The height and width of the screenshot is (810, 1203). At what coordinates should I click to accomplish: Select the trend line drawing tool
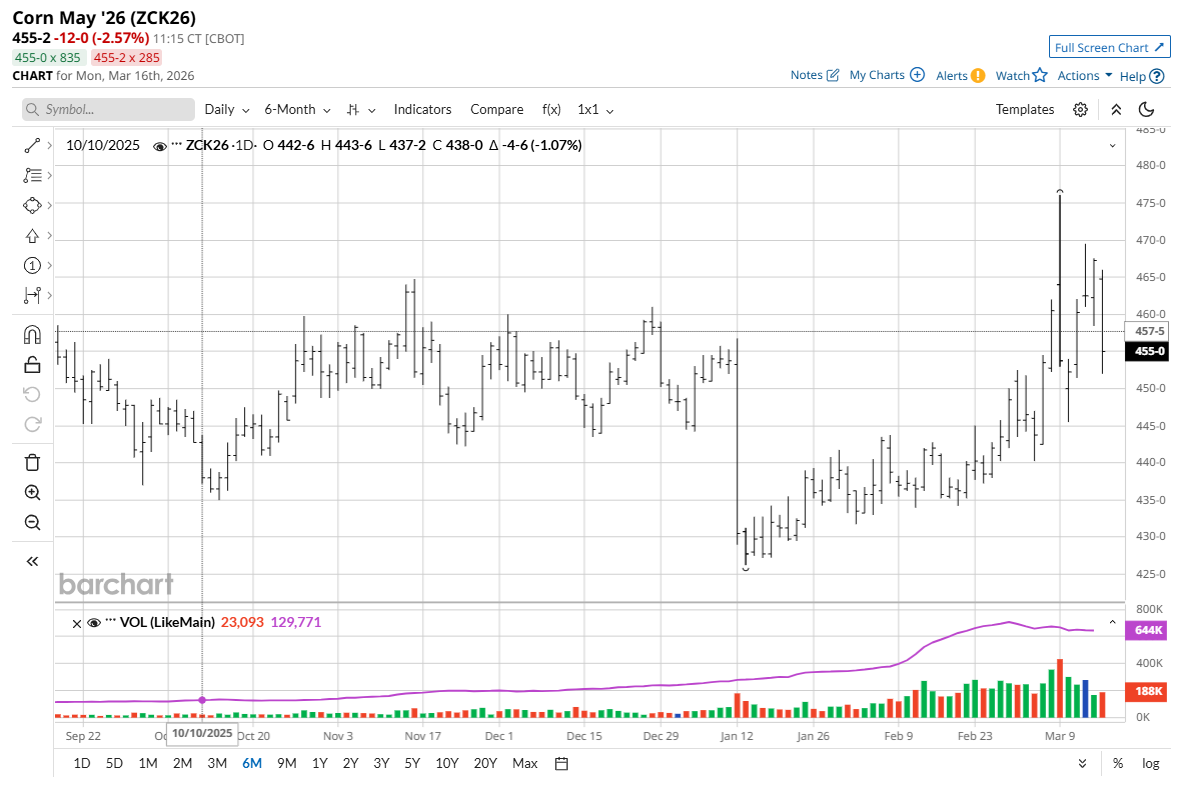pos(32,146)
